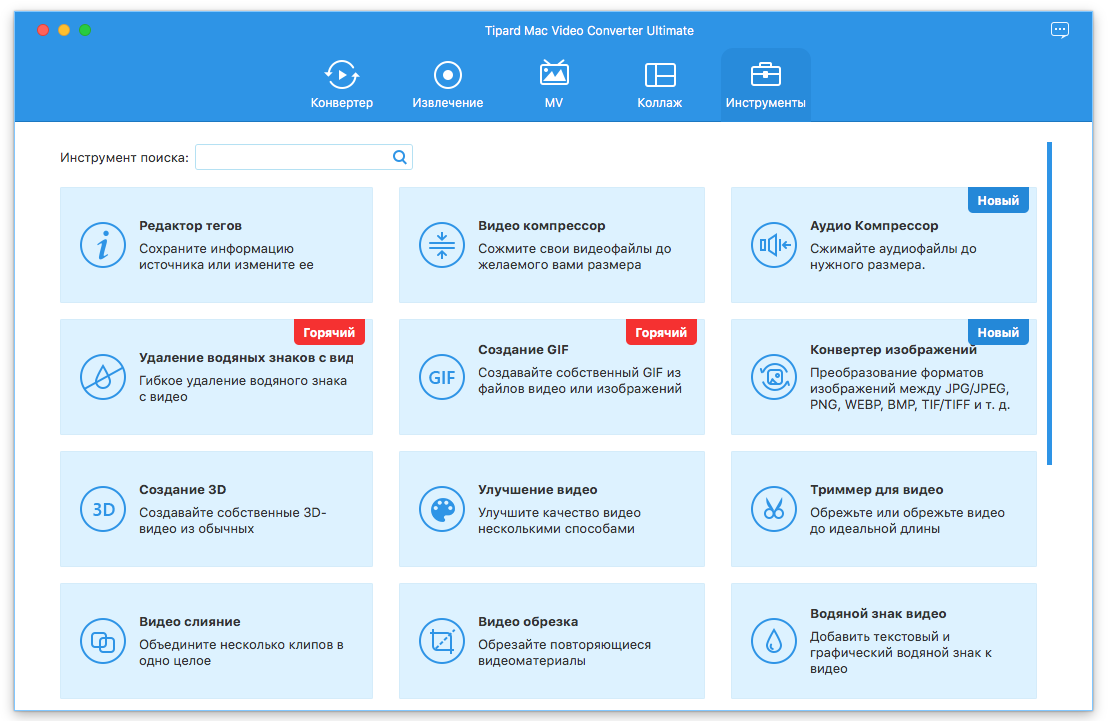Click the video merger icon

[102, 641]
